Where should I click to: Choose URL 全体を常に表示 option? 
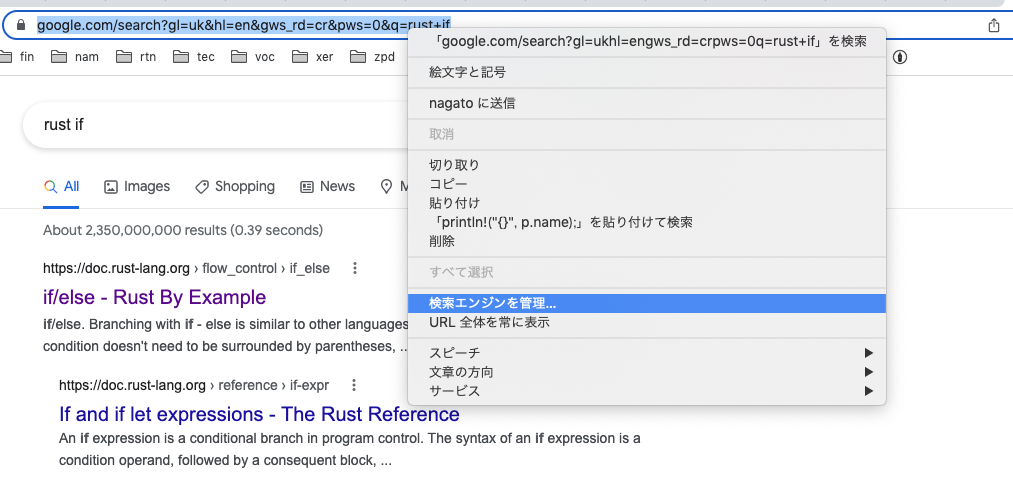647,322
